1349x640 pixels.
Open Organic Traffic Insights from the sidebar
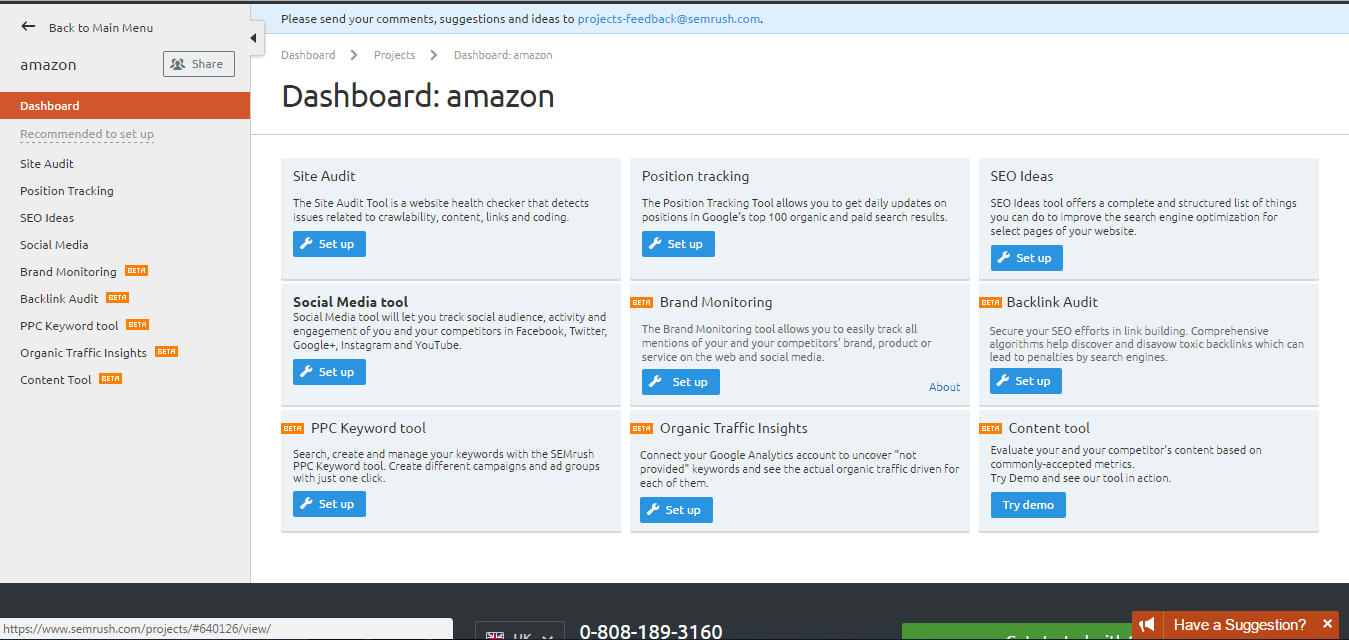tap(83, 353)
